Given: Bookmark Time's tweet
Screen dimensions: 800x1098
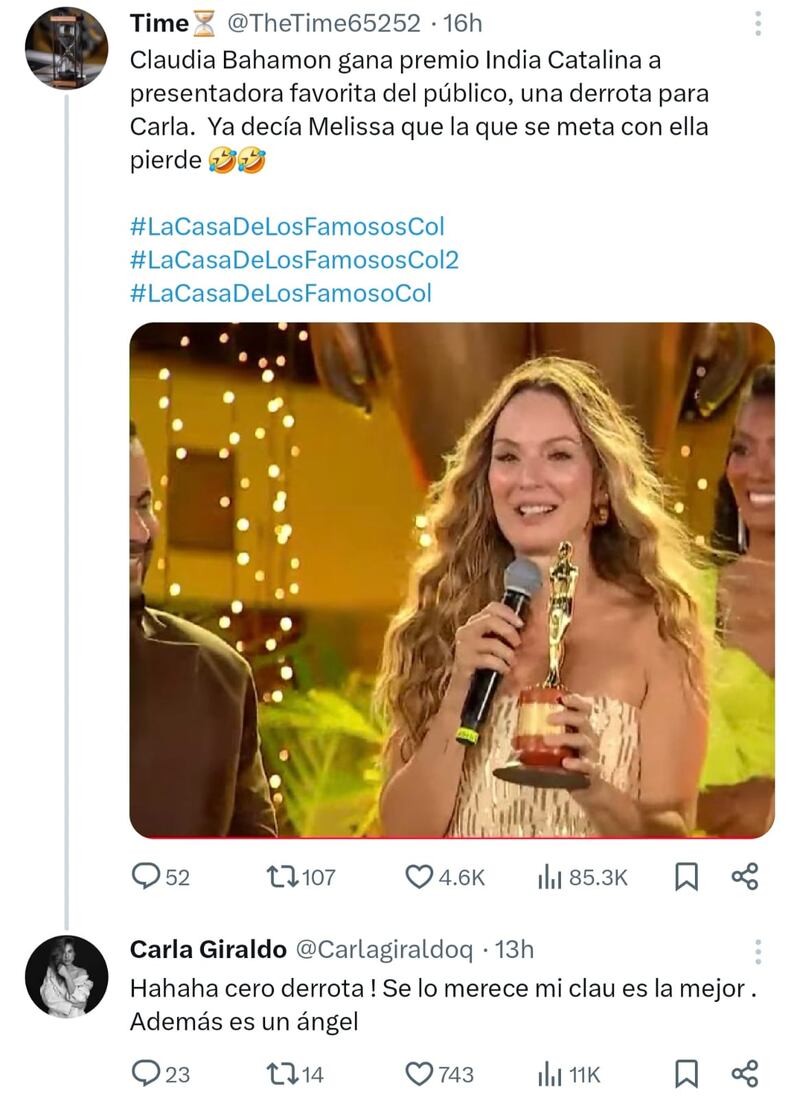Looking at the screenshot, I should 686,875.
